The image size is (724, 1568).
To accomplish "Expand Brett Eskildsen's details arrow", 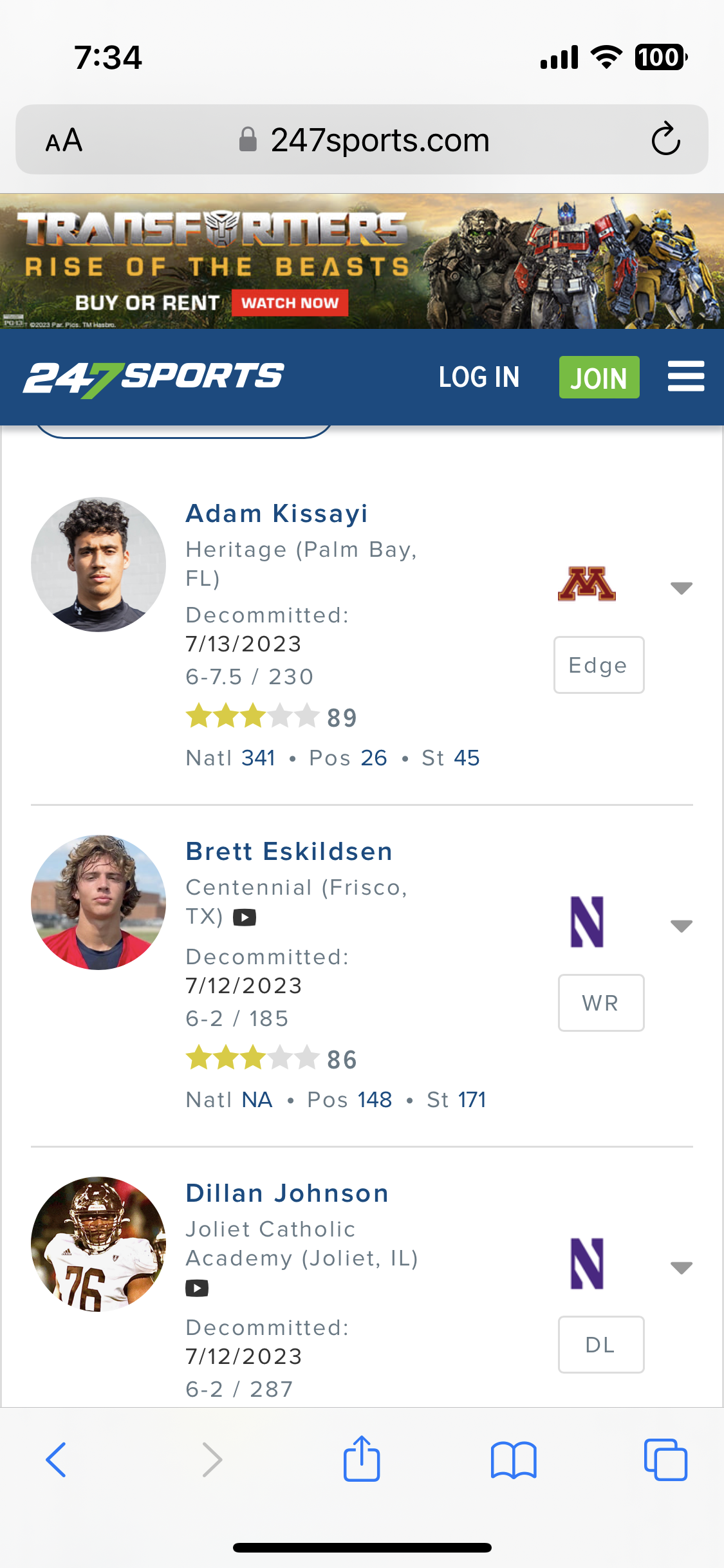I will click(681, 926).
